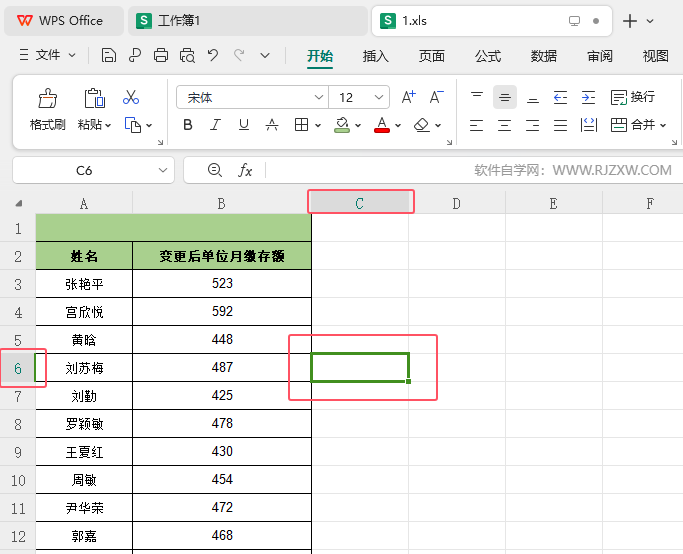This screenshot has height=554, width=683.
Task: Justify text alignment icon
Action: coord(560,125)
